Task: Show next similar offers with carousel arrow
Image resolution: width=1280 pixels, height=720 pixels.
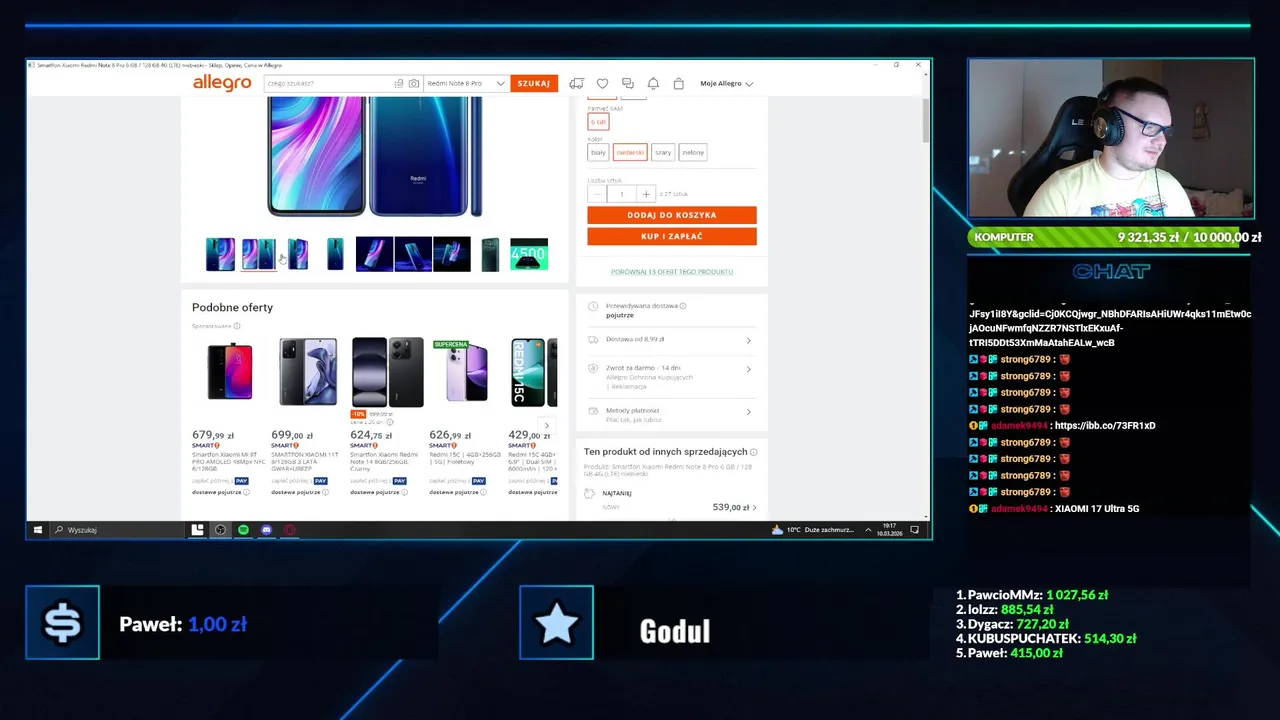Action: pos(546,426)
